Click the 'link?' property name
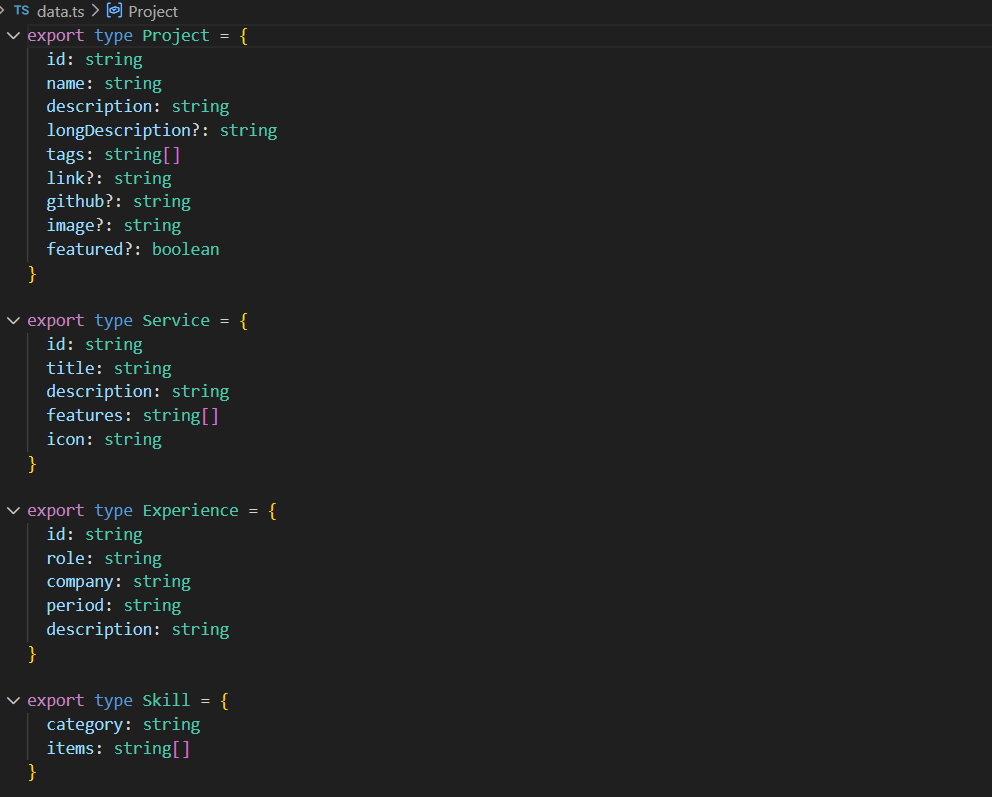Viewport: 992px width, 797px height. pyautogui.click(x=70, y=178)
